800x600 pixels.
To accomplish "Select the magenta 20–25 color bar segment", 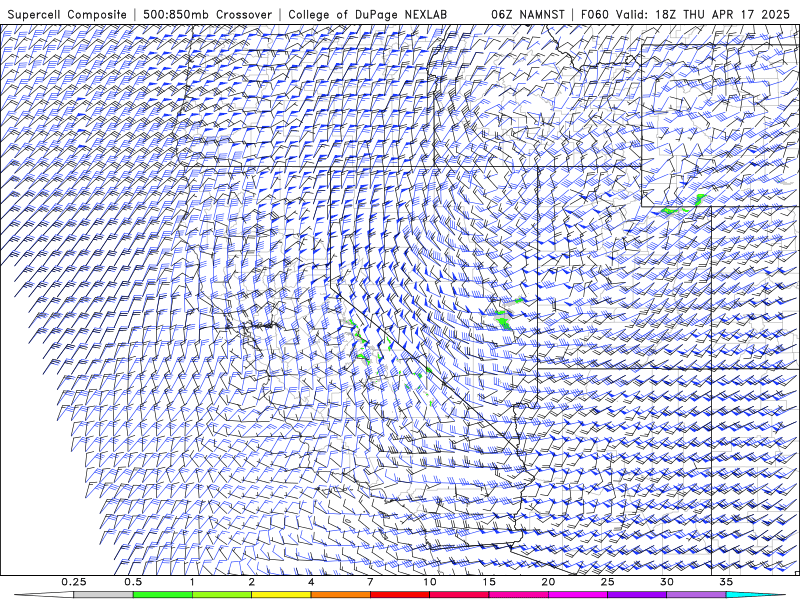I will point(578,595).
